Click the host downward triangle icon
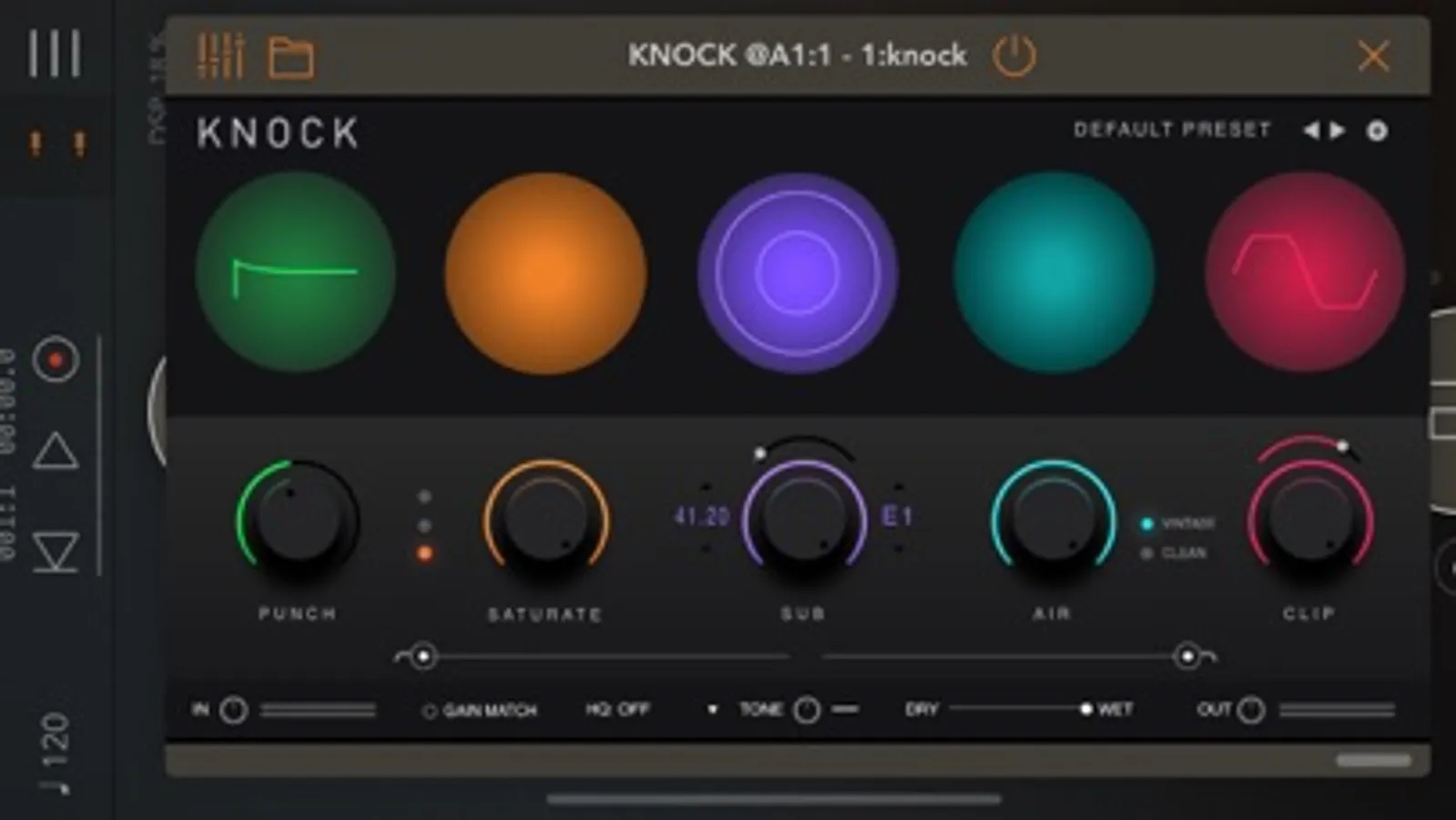 point(56,552)
